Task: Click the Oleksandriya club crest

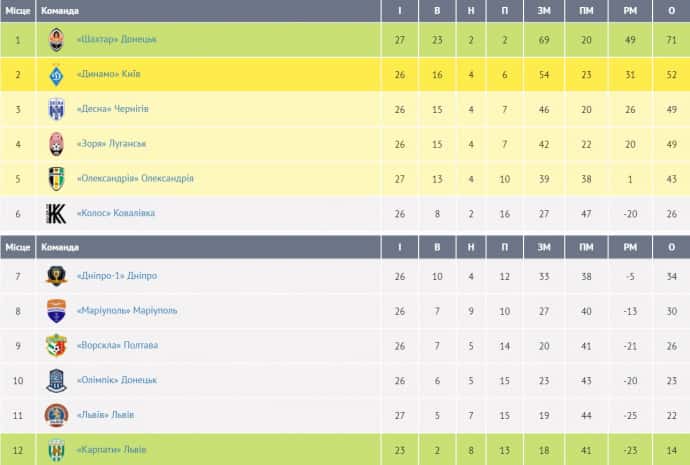Action: 57,179
